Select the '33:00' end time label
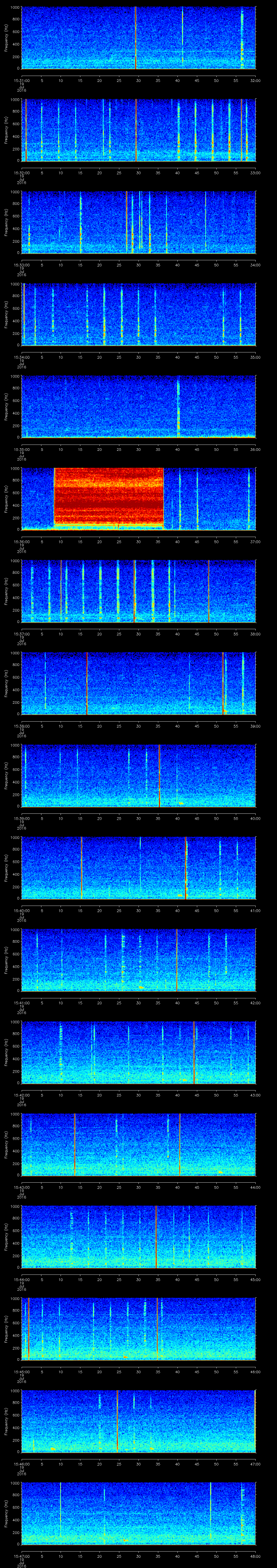This screenshot has width=277, height=1568. point(255,173)
